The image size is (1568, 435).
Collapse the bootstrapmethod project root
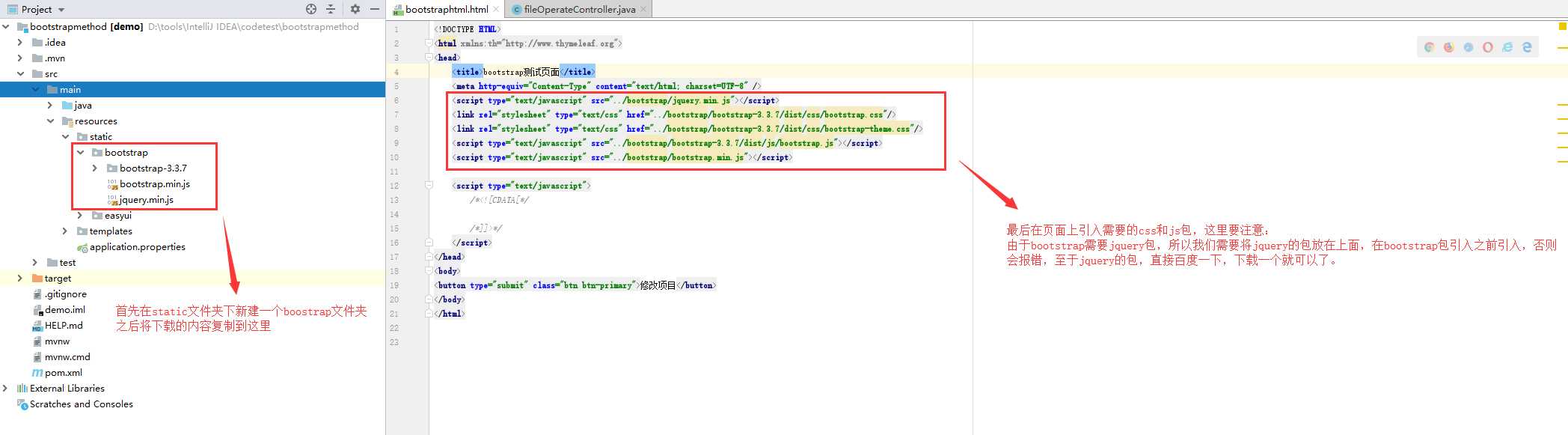[x=6, y=26]
